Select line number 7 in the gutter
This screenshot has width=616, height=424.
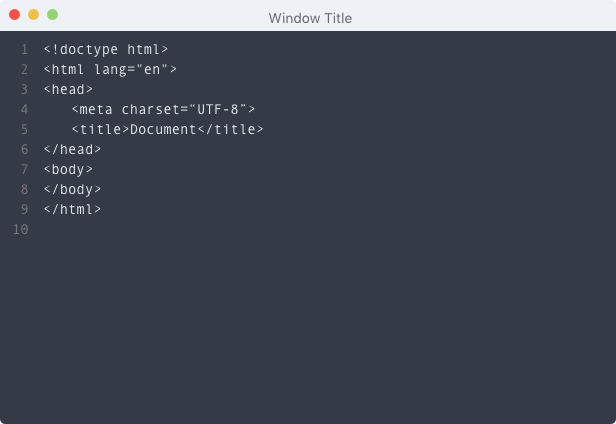24,169
